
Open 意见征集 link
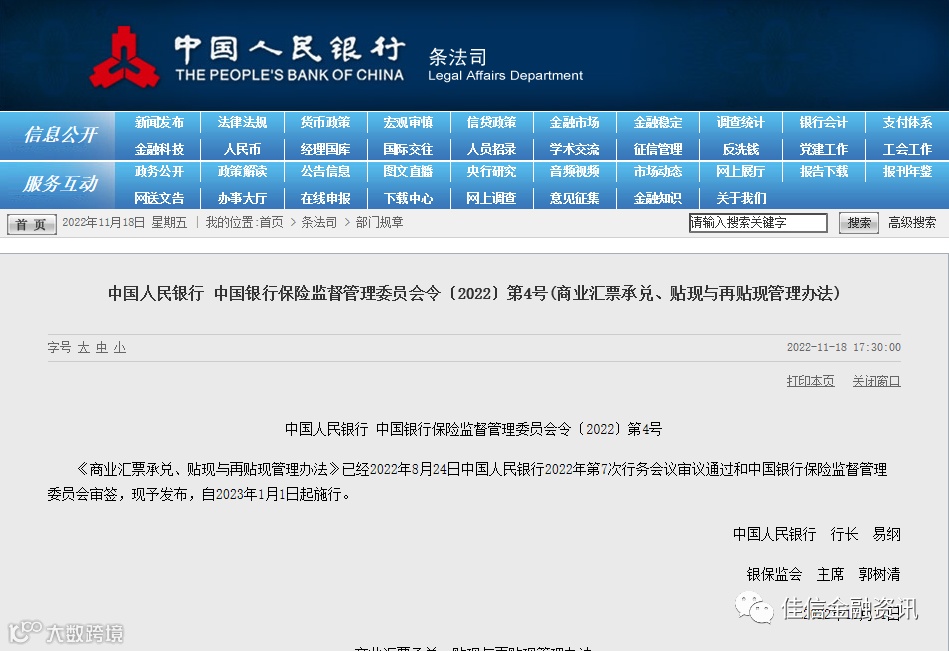coord(574,198)
